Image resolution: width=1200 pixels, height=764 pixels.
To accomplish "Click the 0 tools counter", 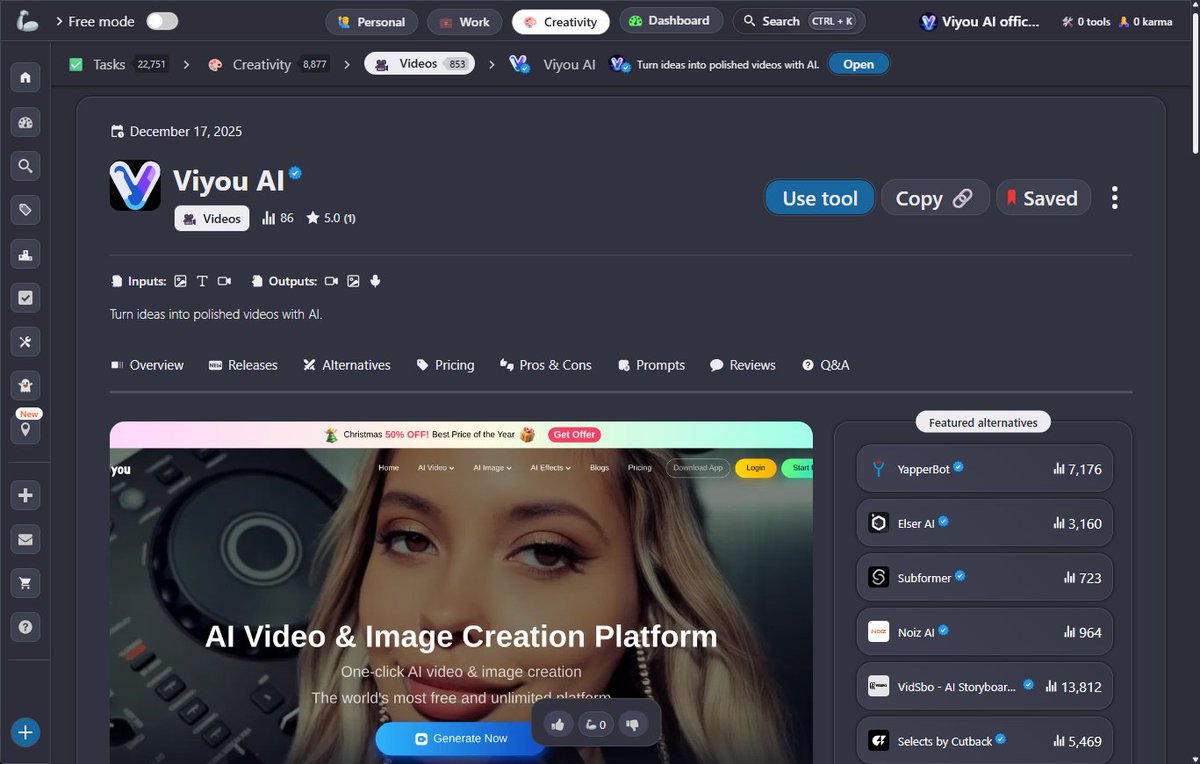I will [1086, 21].
